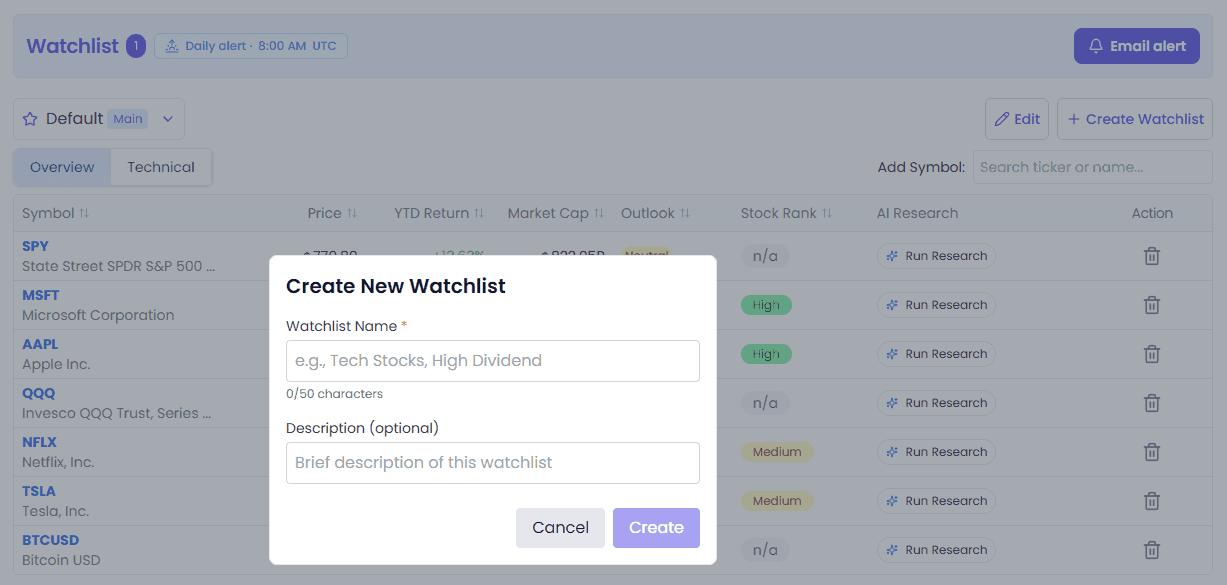
Task: Click the watchlist count badge
Action: pyautogui.click(x=136, y=46)
